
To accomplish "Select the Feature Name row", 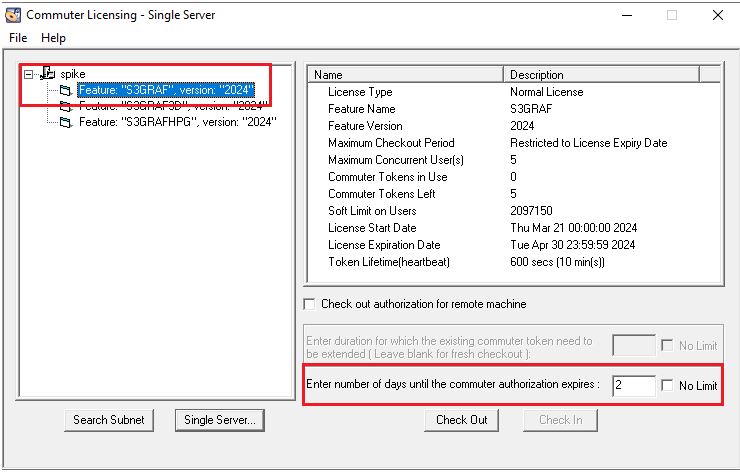I will 514,109.
